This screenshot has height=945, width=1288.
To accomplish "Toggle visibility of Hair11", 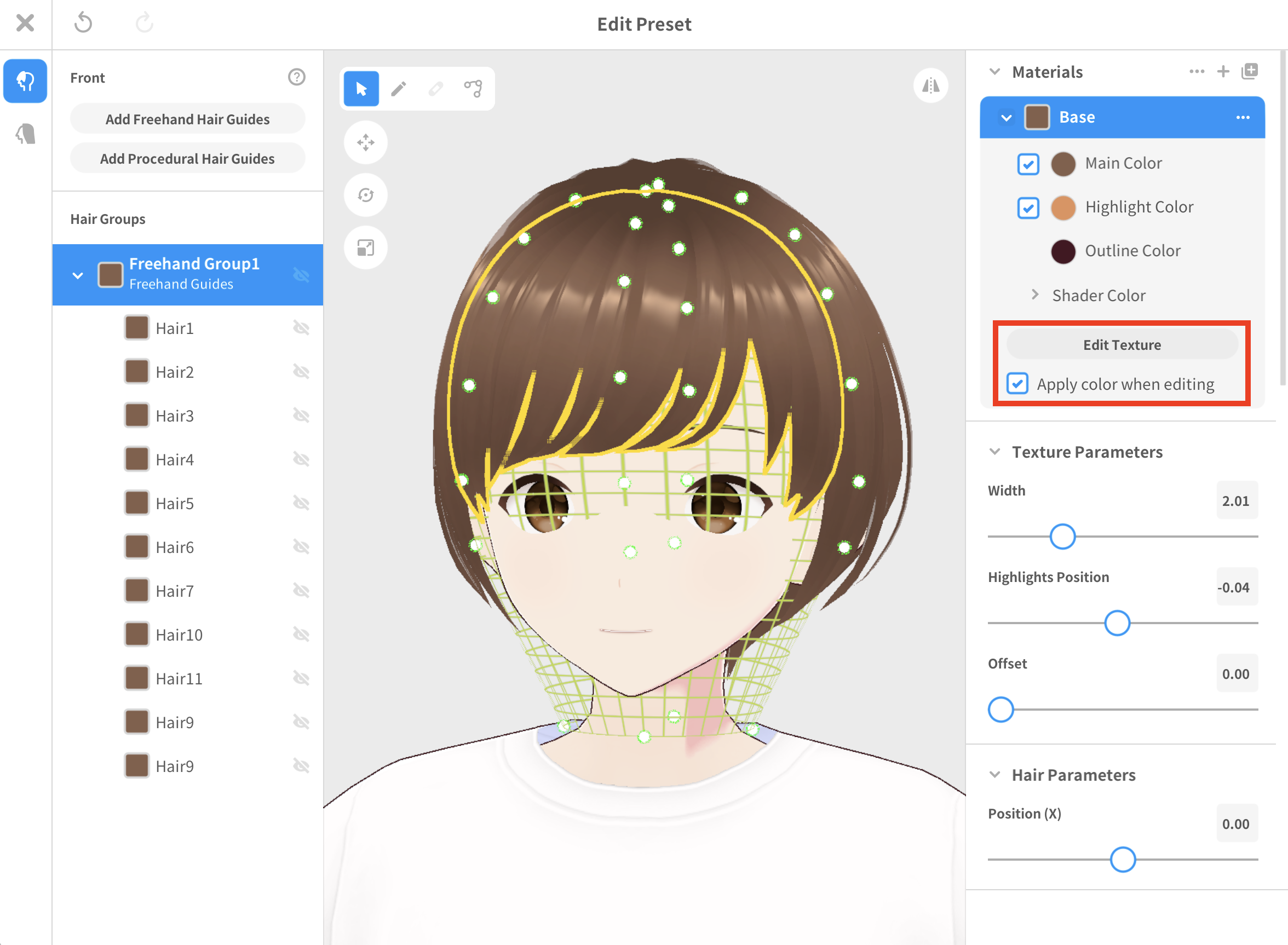I will pyautogui.click(x=301, y=678).
